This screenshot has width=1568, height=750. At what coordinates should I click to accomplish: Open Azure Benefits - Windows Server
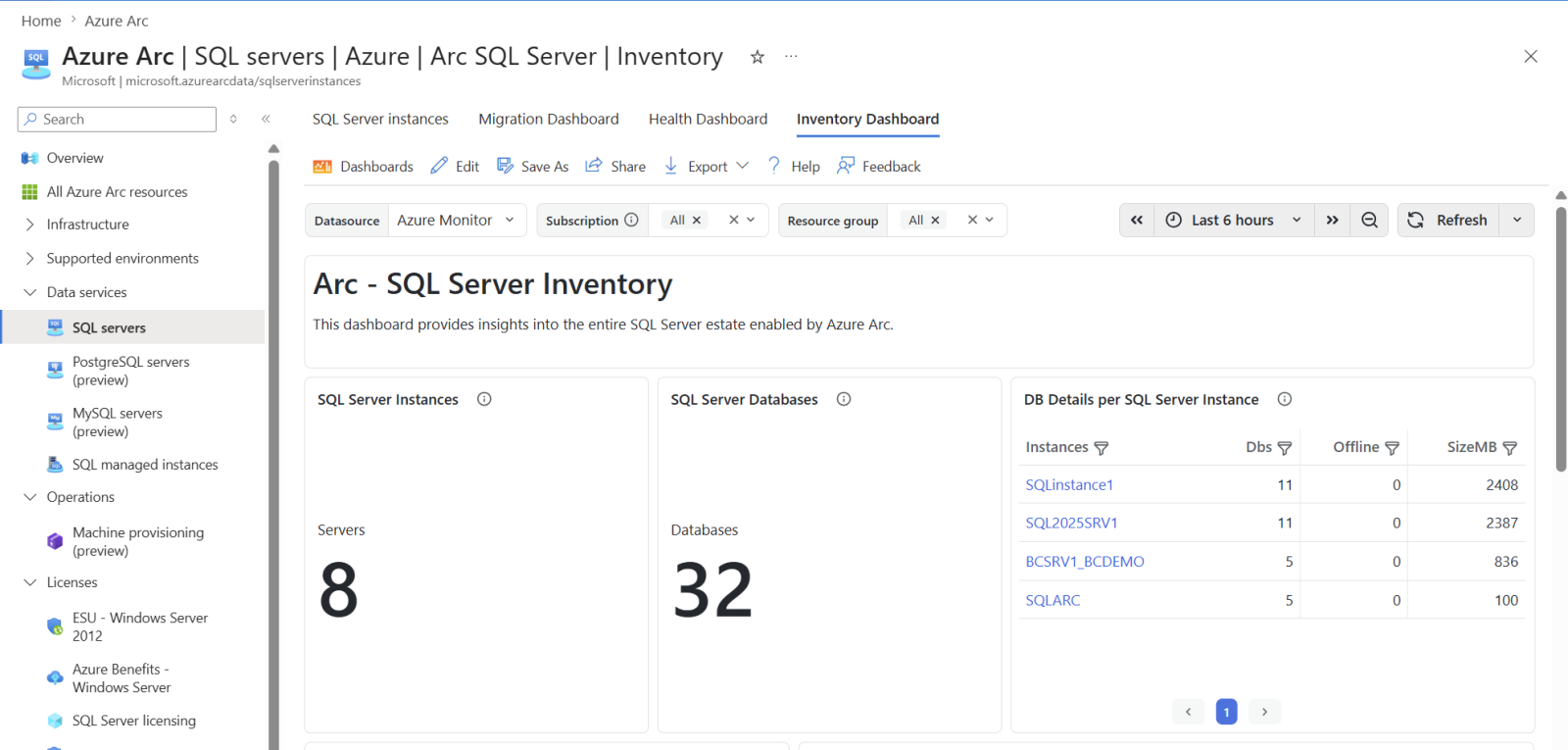tap(121, 678)
